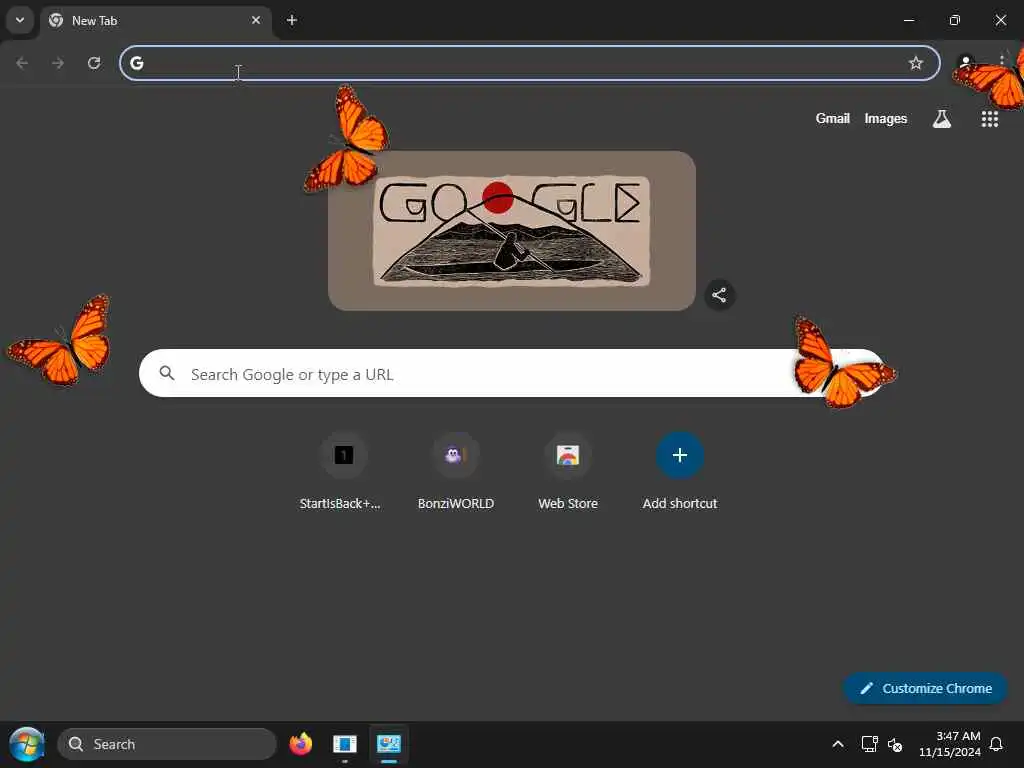The height and width of the screenshot is (768, 1024).
Task: Open the tab search dropdown arrow
Action: click(x=20, y=20)
